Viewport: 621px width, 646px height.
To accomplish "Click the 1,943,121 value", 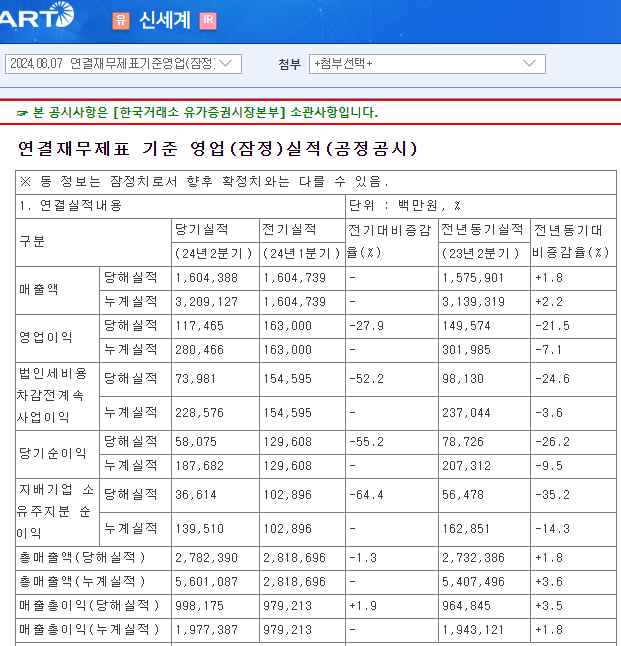I will (x=473, y=630).
